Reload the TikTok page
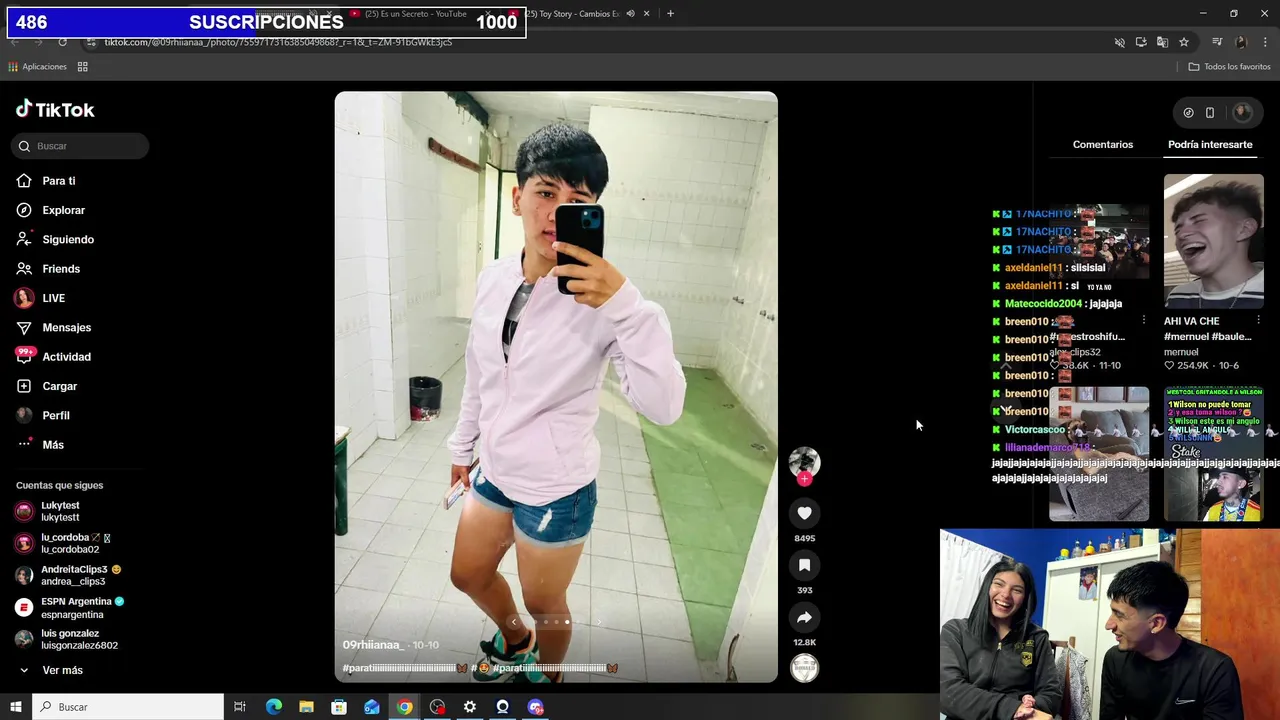The width and height of the screenshot is (1280, 720). pos(62,42)
